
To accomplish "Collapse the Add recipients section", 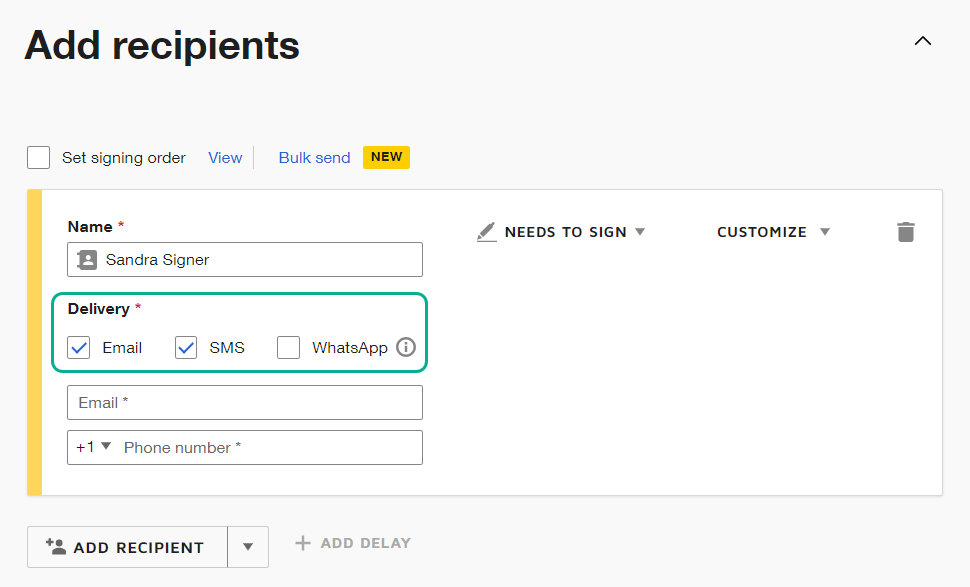I will click(x=922, y=41).
